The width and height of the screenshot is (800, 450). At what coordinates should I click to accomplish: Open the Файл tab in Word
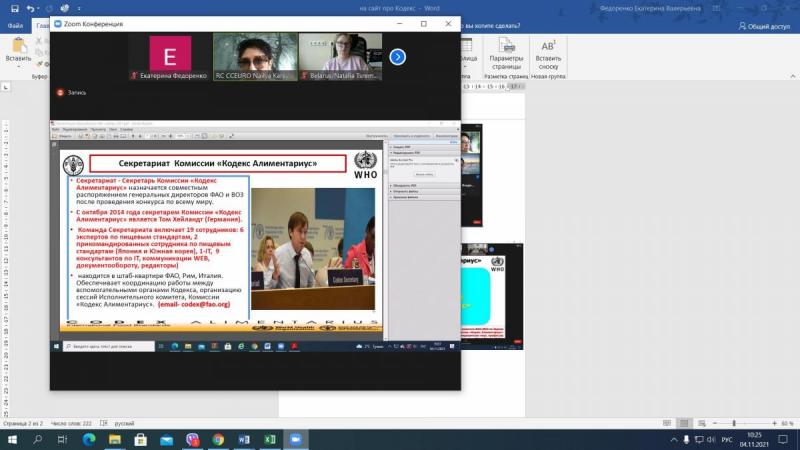[x=15, y=25]
